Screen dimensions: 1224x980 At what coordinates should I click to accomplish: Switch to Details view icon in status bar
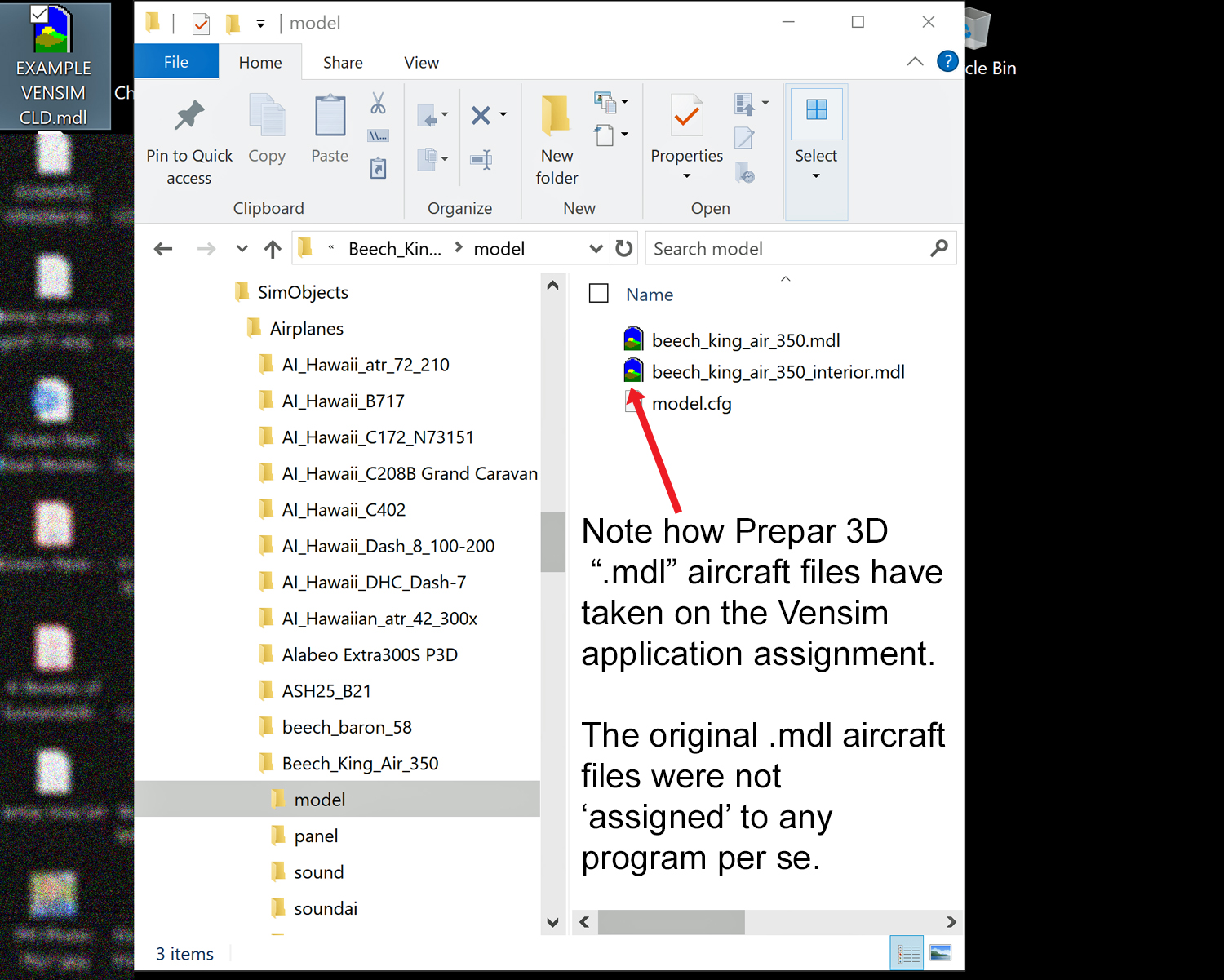coord(907,953)
